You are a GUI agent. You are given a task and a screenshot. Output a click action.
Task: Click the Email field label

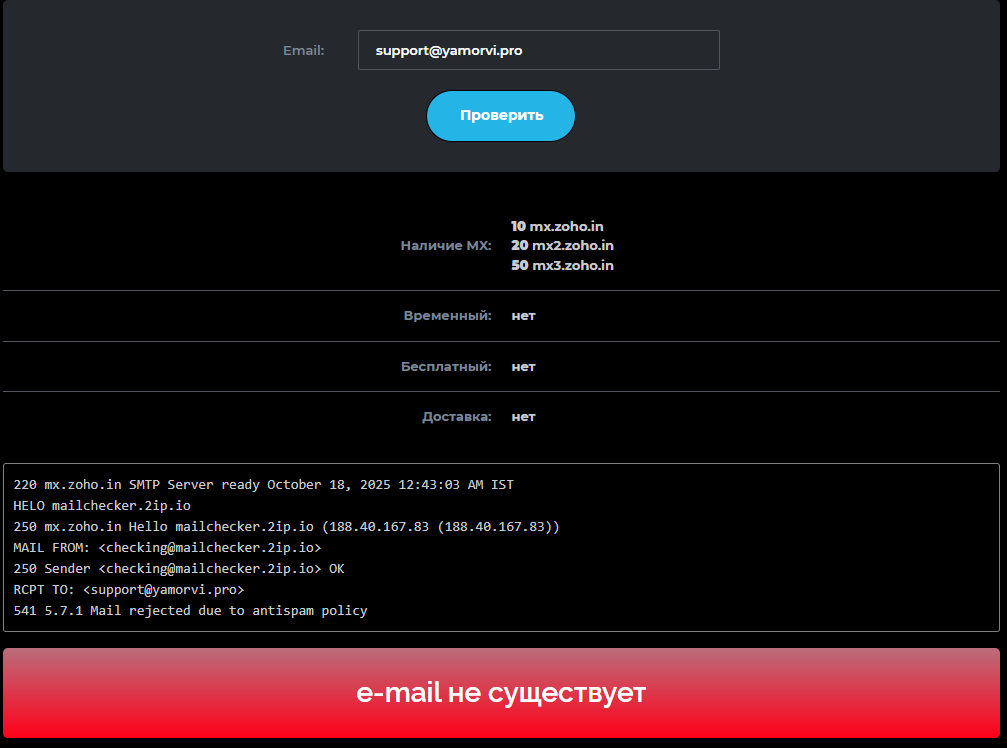click(303, 50)
